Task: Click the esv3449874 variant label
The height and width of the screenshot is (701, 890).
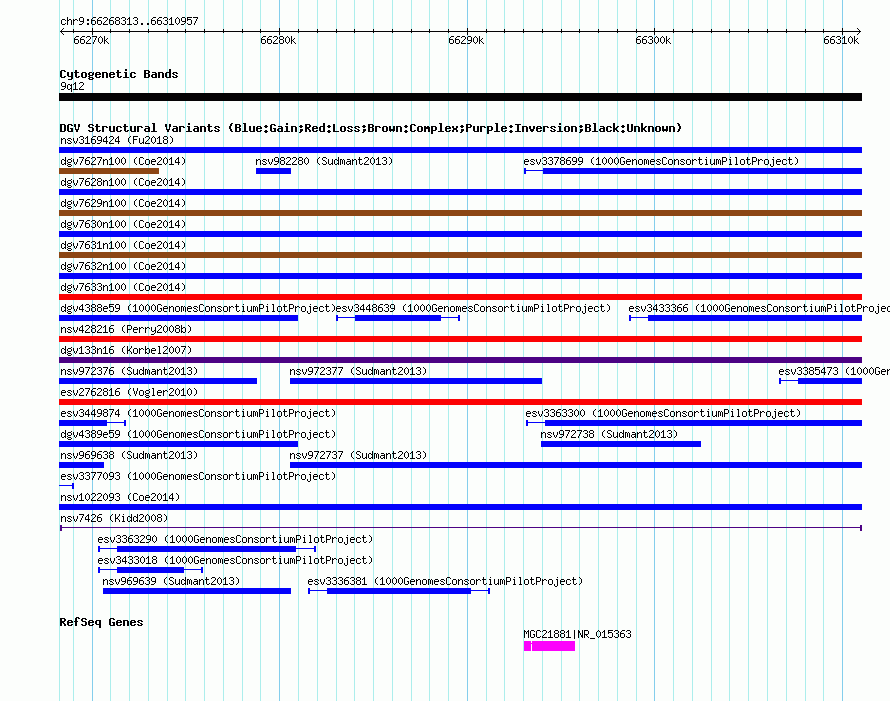Action: tap(198, 413)
